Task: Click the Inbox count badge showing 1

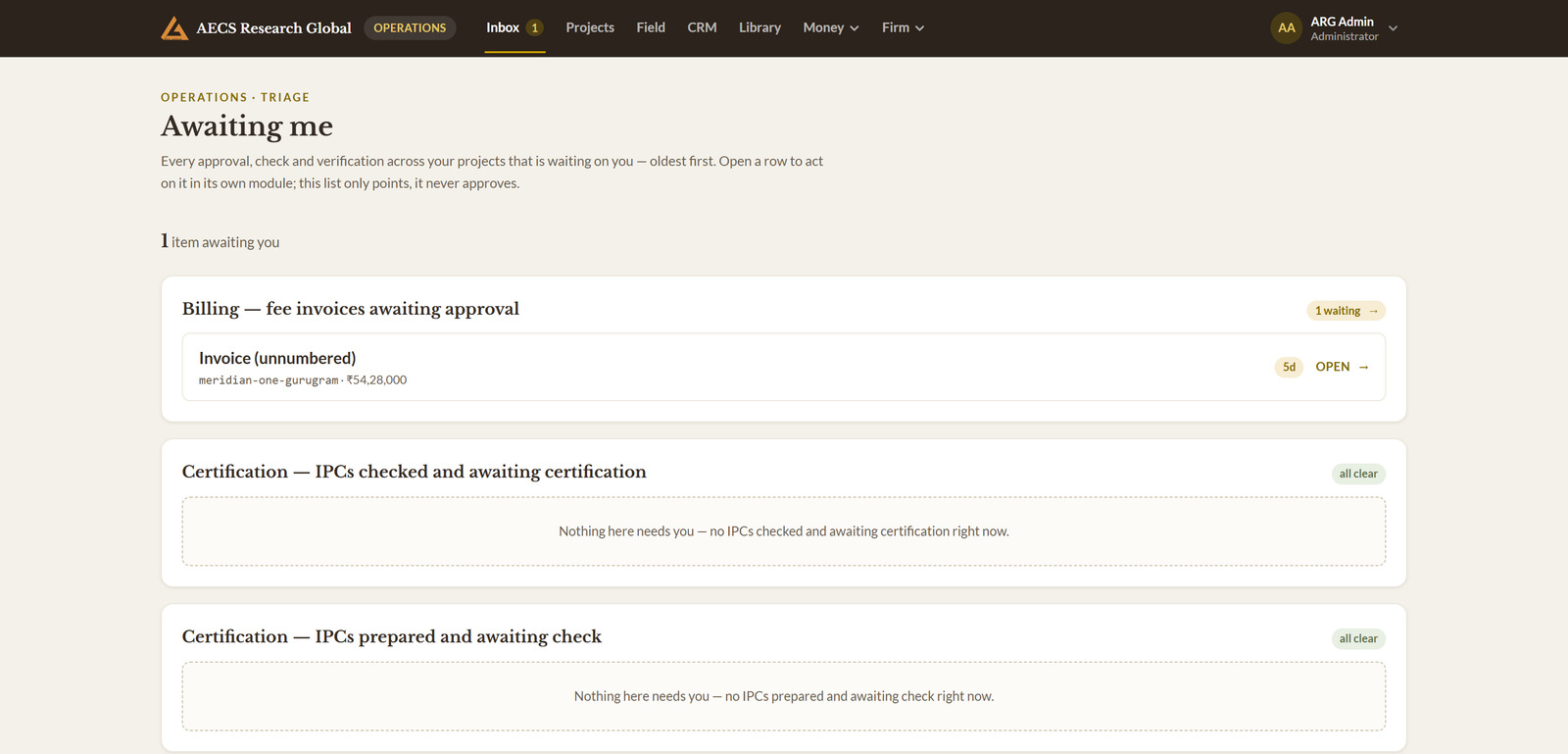Action: pos(535,27)
